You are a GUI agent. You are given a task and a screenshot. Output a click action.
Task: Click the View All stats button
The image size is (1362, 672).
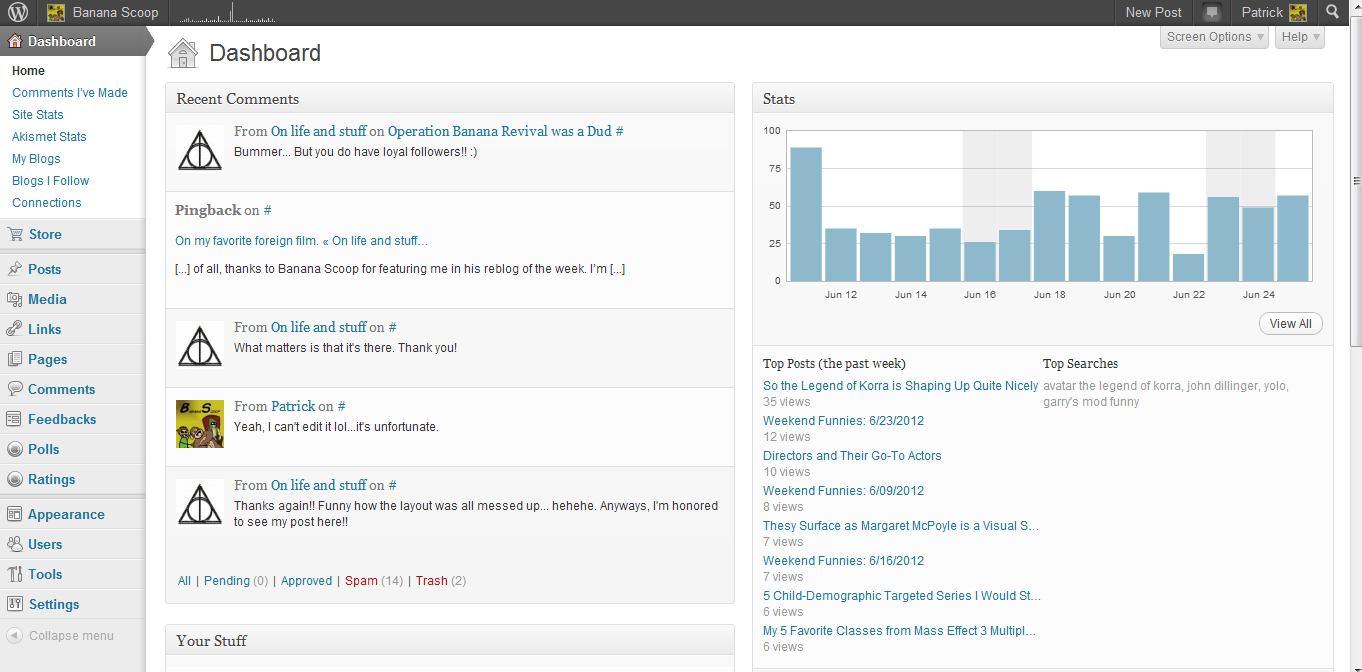coord(1290,324)
